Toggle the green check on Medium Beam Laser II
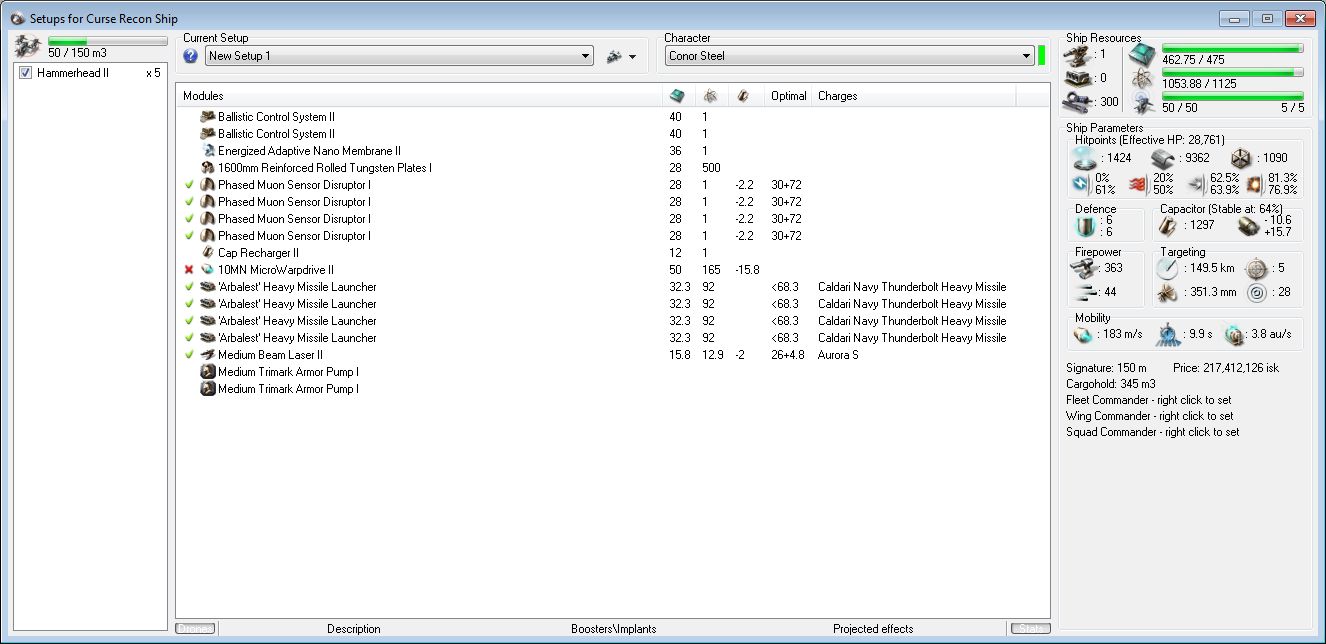Image resolution: width=1326 pixels, height=644 pixels. click(189, 355)
